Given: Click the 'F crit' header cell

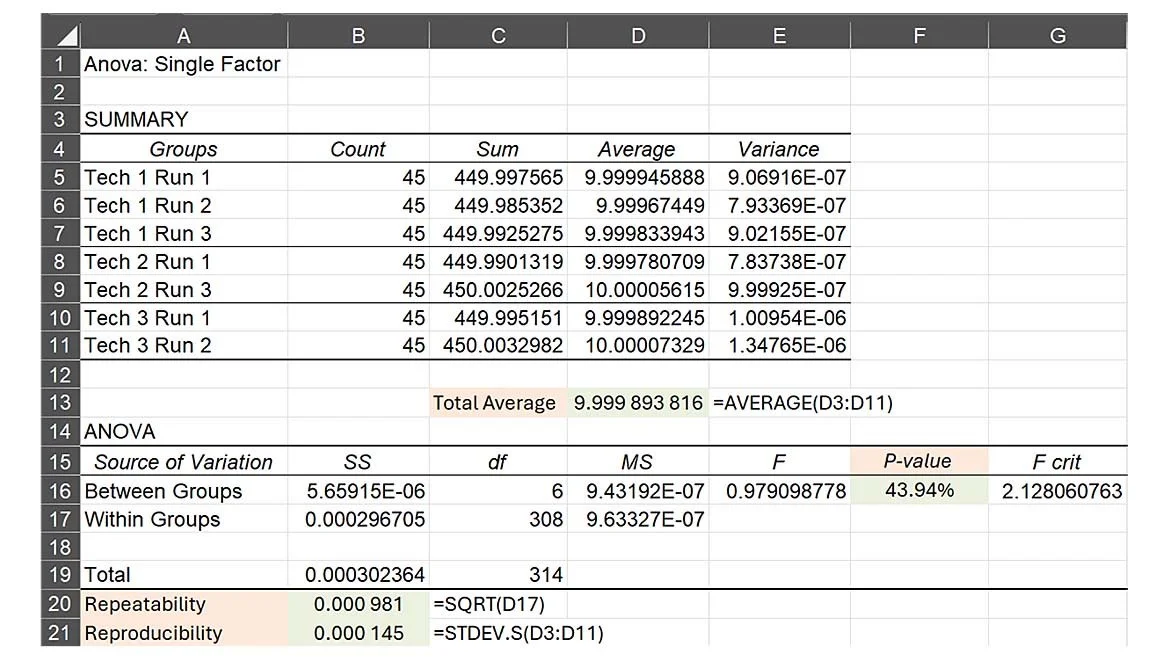Looking at the screenshot, I should coord(1057,462).
